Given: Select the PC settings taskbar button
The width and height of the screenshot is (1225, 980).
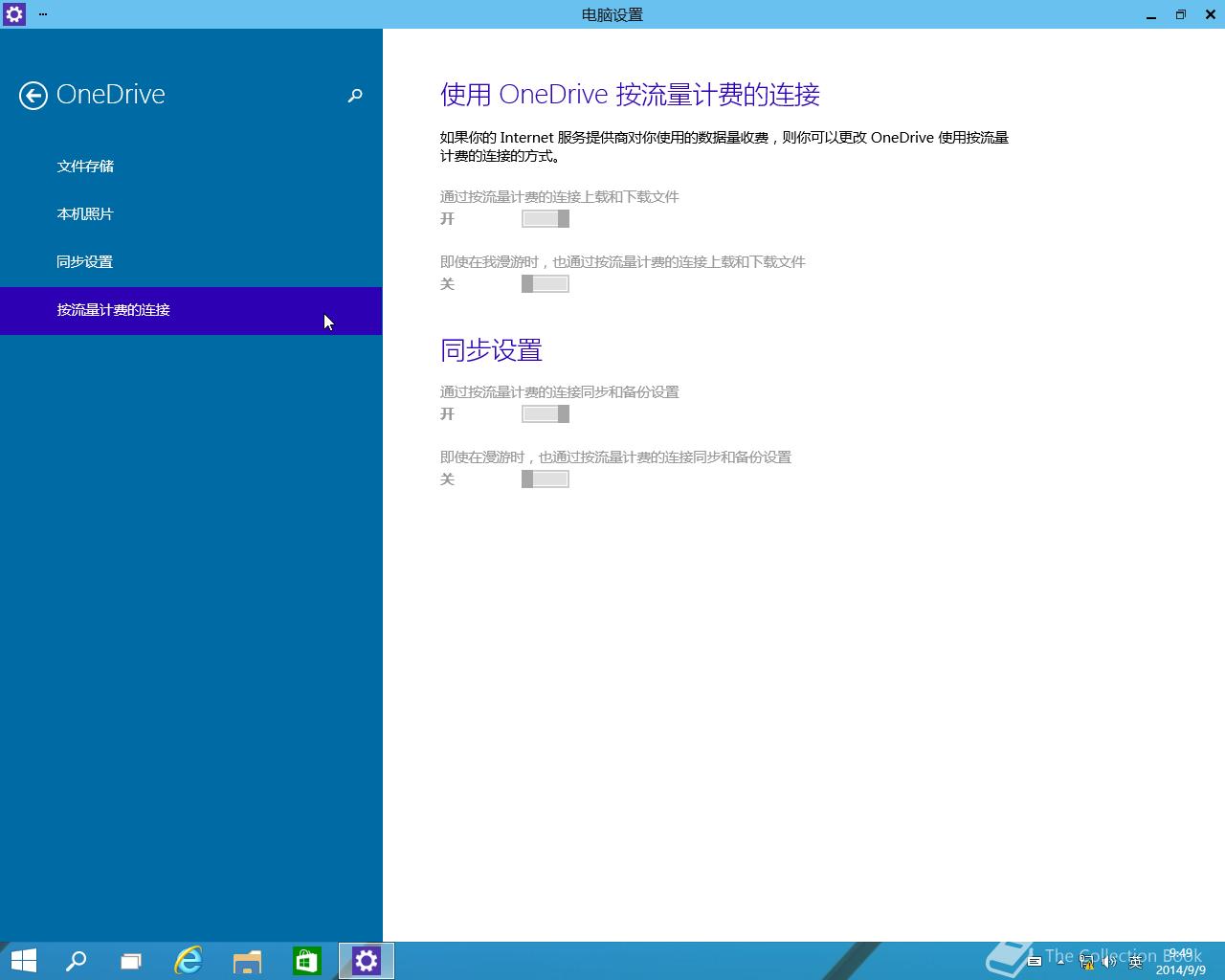Looking at the screenshot, I should click(x=367, y=961).
